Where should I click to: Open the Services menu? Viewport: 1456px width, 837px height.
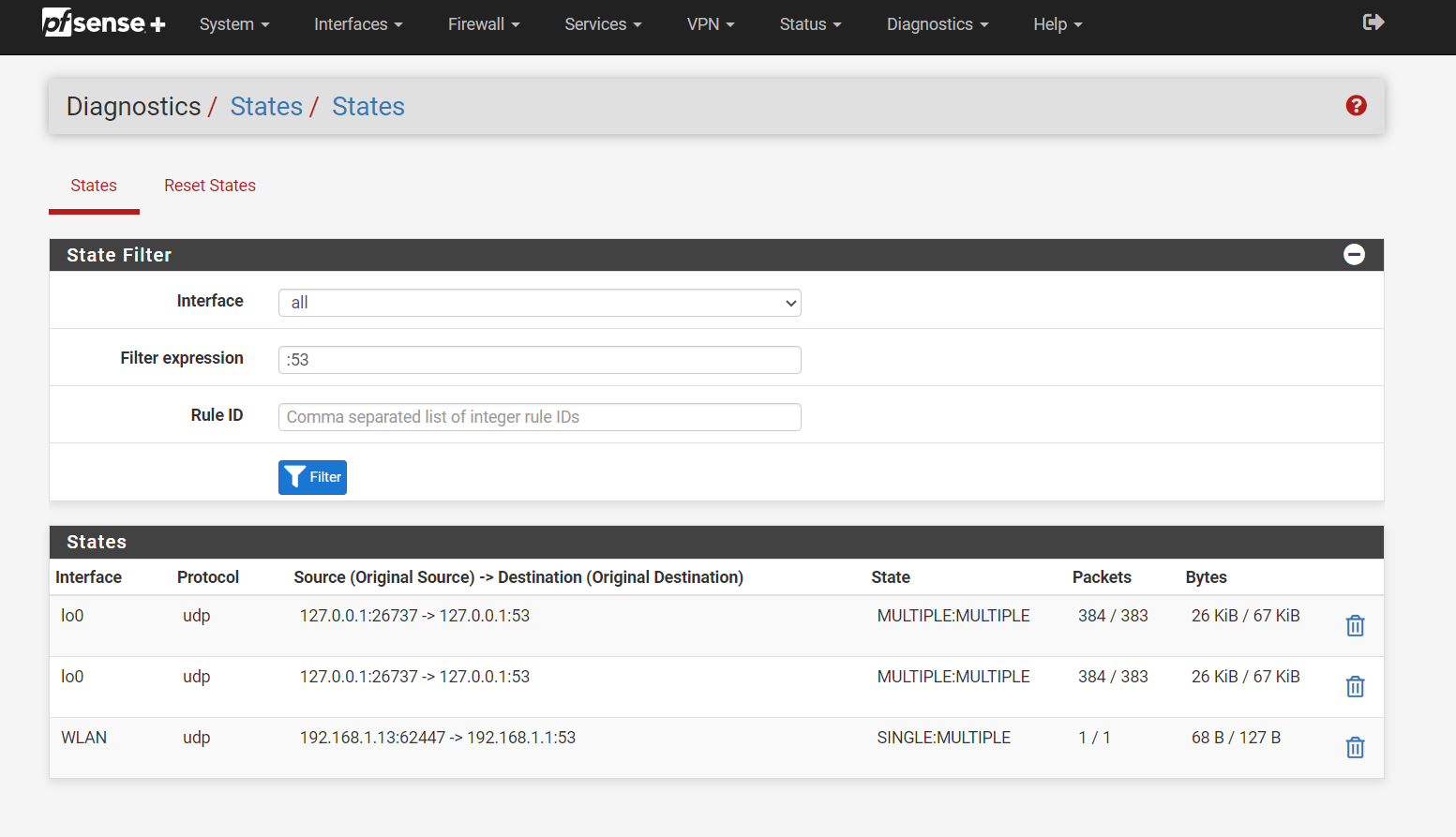click(603, 24)
